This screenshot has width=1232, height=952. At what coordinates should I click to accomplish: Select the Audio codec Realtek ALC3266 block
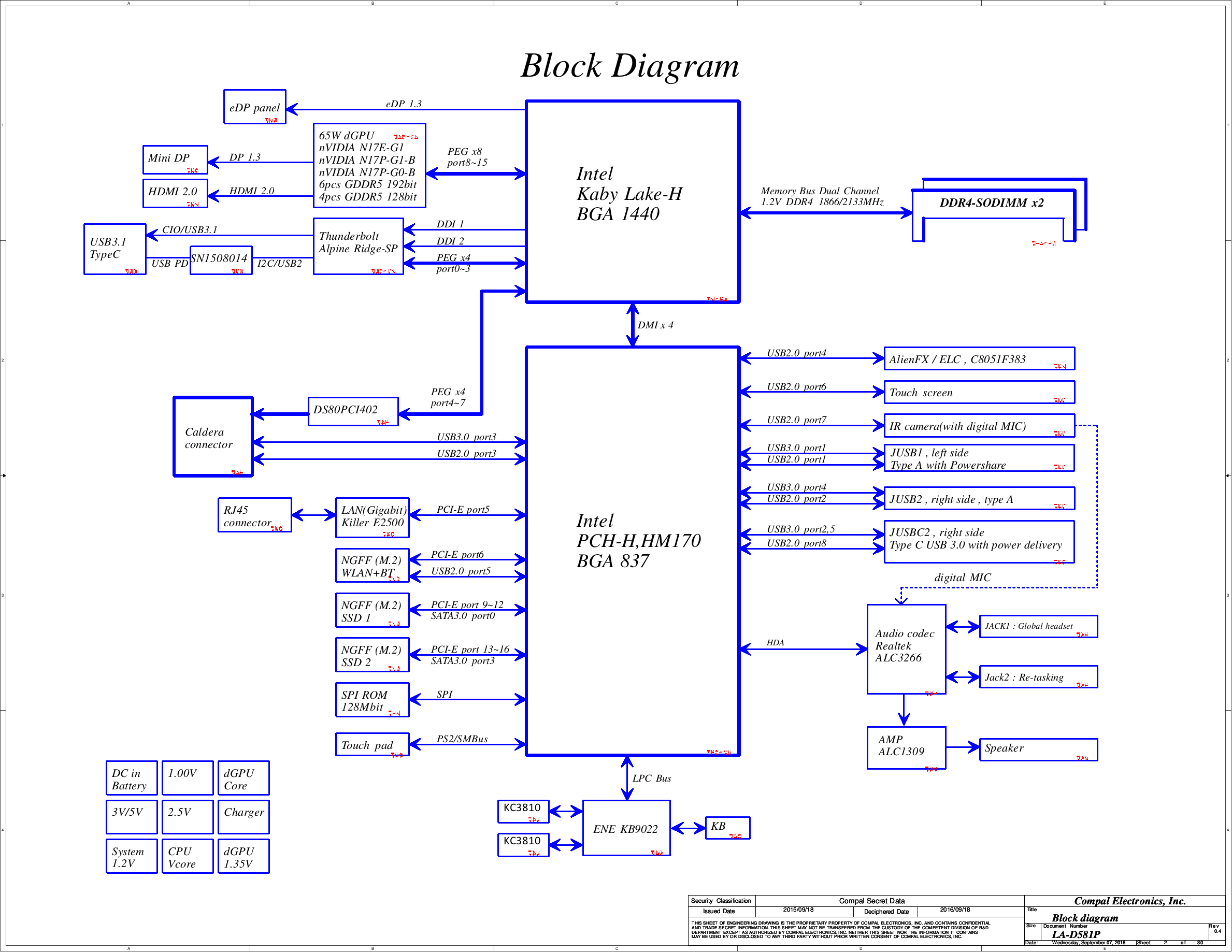(906, 648)
